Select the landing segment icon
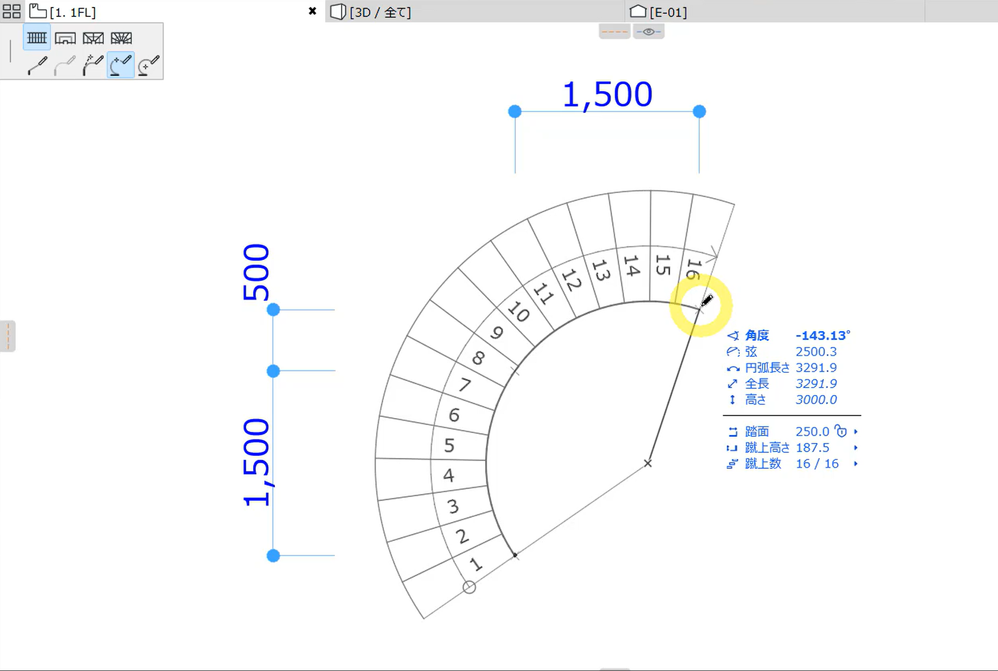The height and width of the screenshot is (671, 998). click(x=65, y=38)
